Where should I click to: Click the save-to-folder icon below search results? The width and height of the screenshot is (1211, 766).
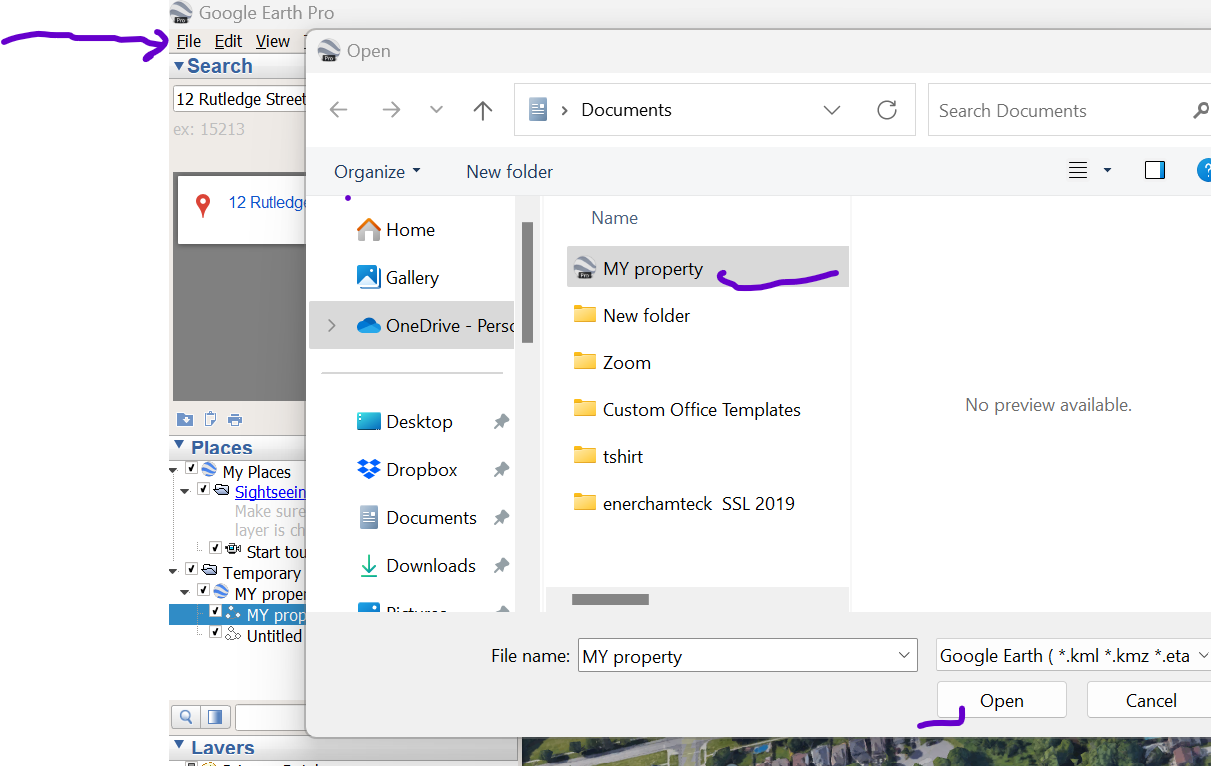pyautogui.click(x=185, y=419)
